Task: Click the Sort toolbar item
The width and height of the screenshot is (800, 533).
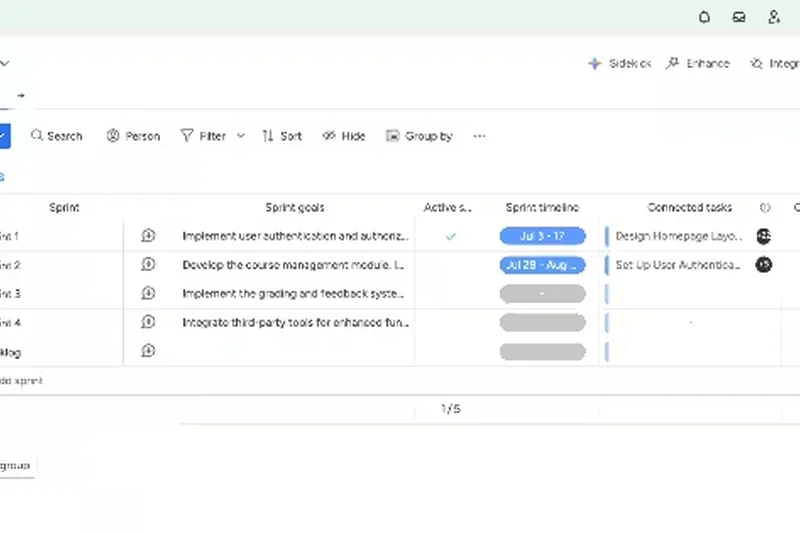Action: click(x=282, y=136)
